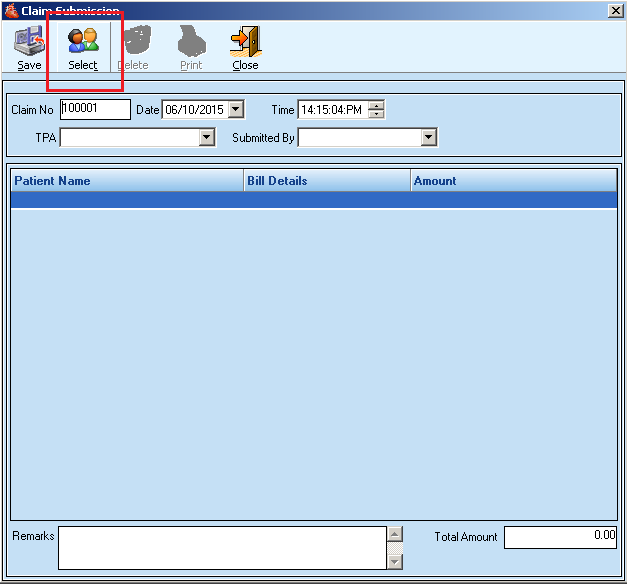Click the Close door icon in toolbar
Image resolution: width=627 pixels, height=584 pixels.
pyautogui.click(x=245, y=42)
